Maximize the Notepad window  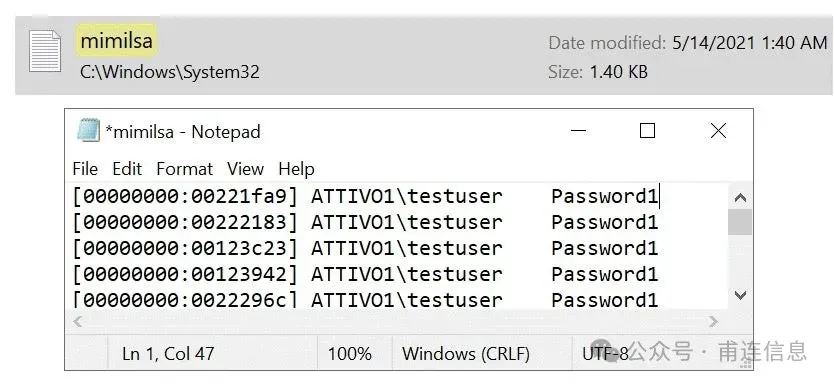(647, 130)
